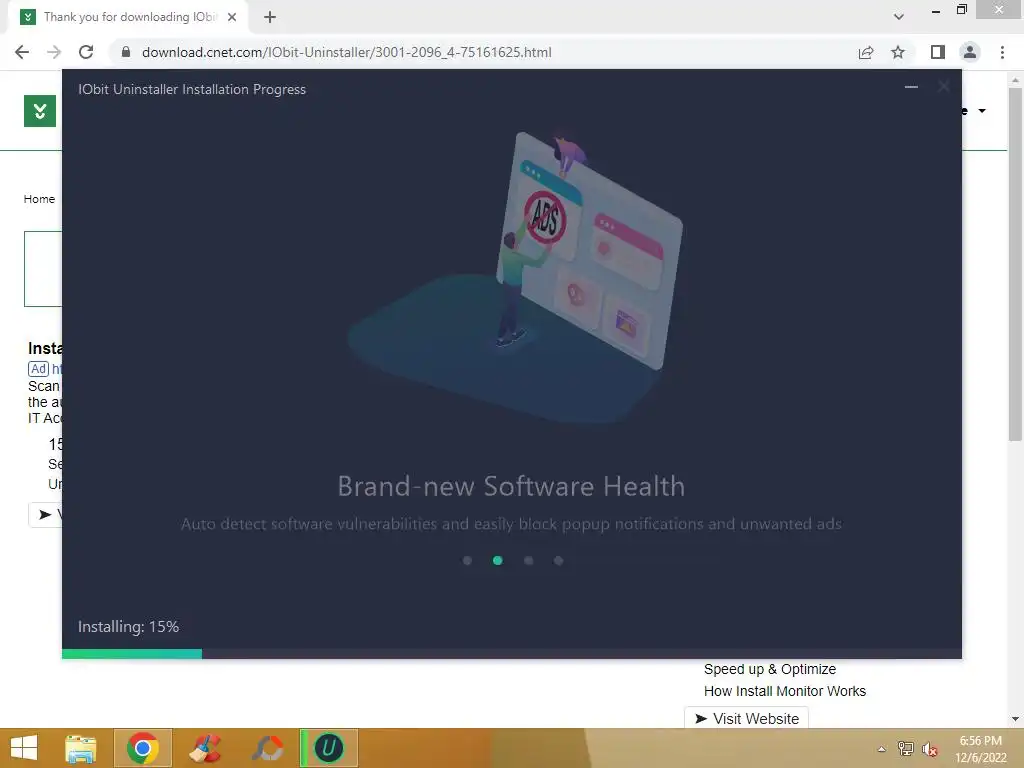
Task: Open the CCleaner brush taskbar icon
Action: click(205, 748)
